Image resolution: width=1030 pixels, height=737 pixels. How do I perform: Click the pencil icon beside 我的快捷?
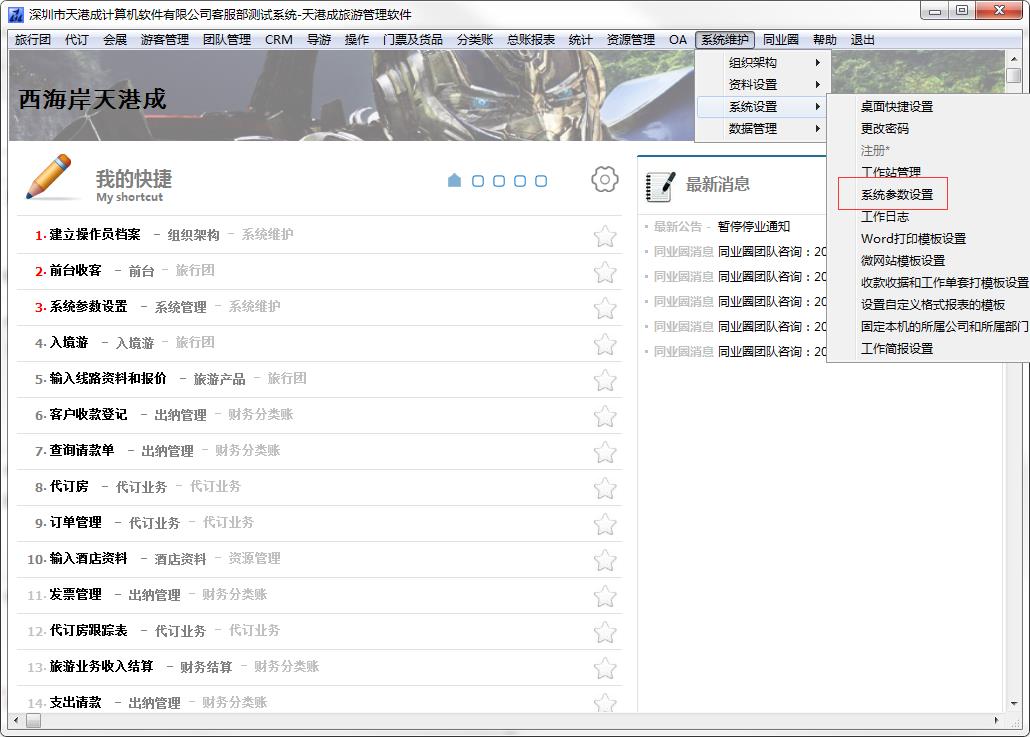click(x=49, y=178)
